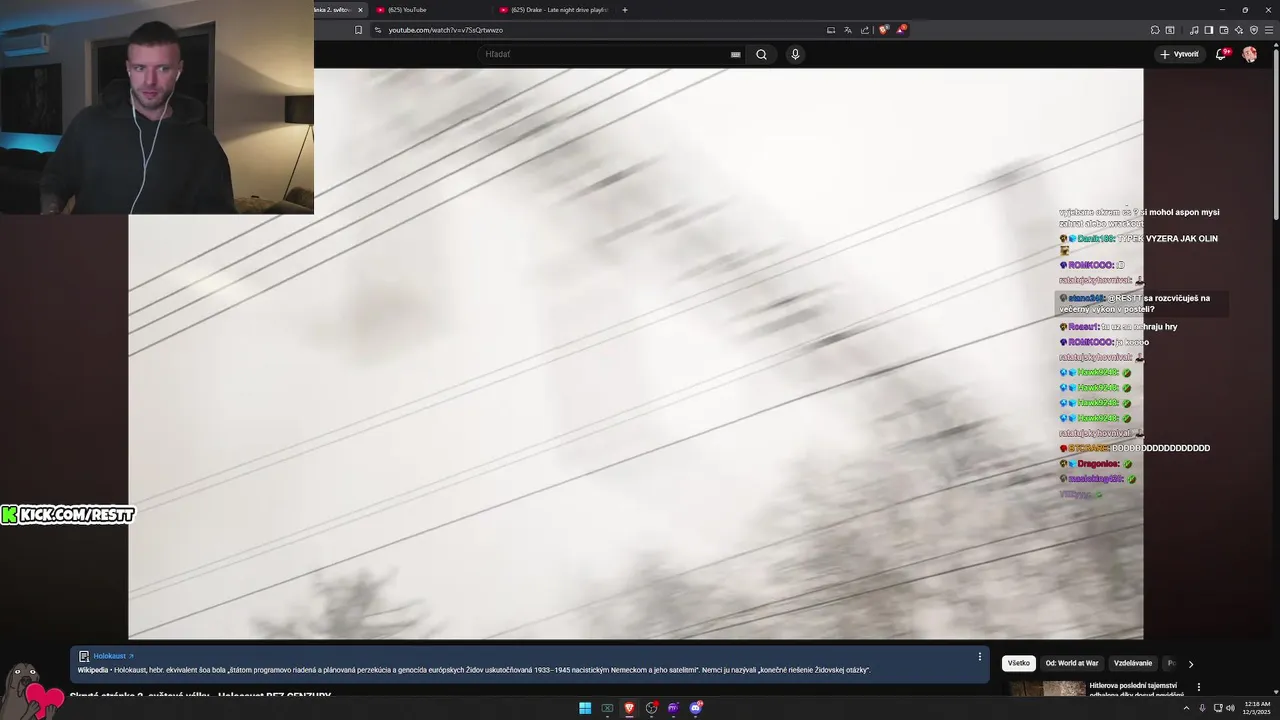The height and width of the screenshot is (720, 1280).
Task: Click the share page icon in the address bar
Action: coord(865,30)
